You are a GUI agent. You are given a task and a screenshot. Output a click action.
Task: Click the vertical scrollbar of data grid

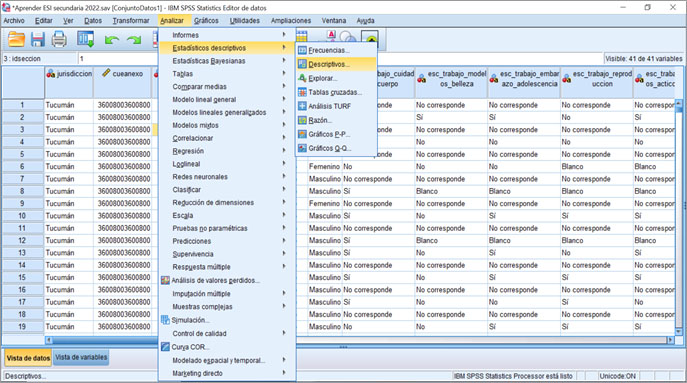click(679, 218)
